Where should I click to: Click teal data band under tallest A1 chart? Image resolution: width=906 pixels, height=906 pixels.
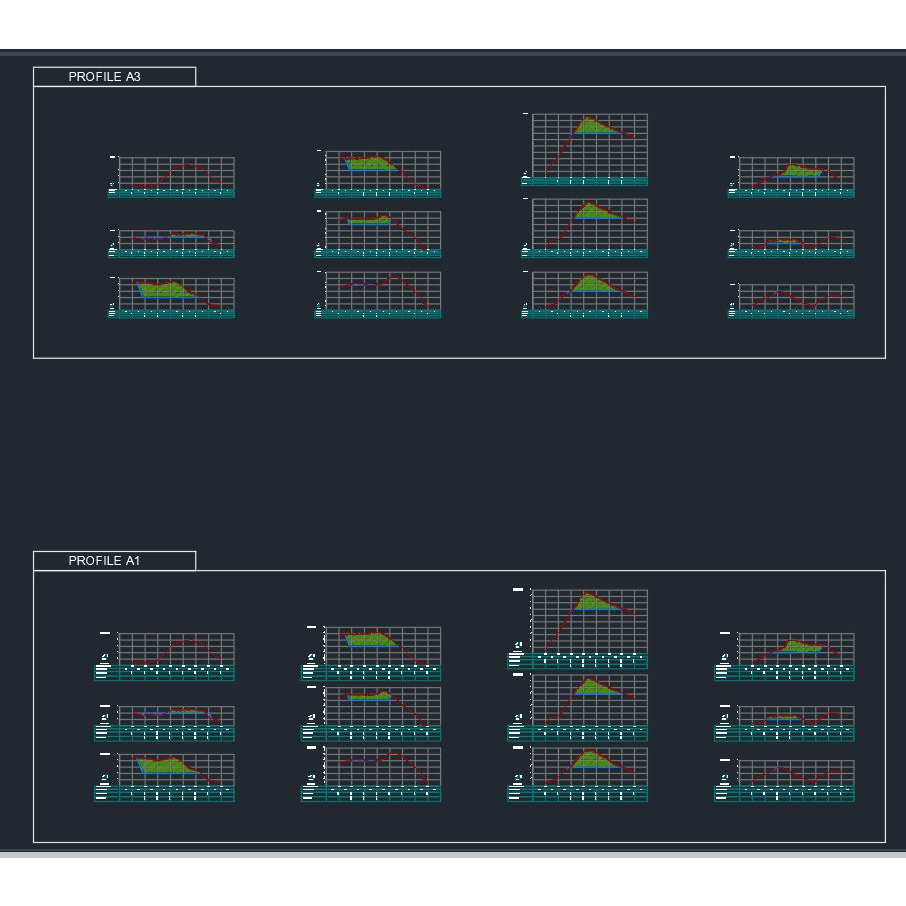(589, 661)
